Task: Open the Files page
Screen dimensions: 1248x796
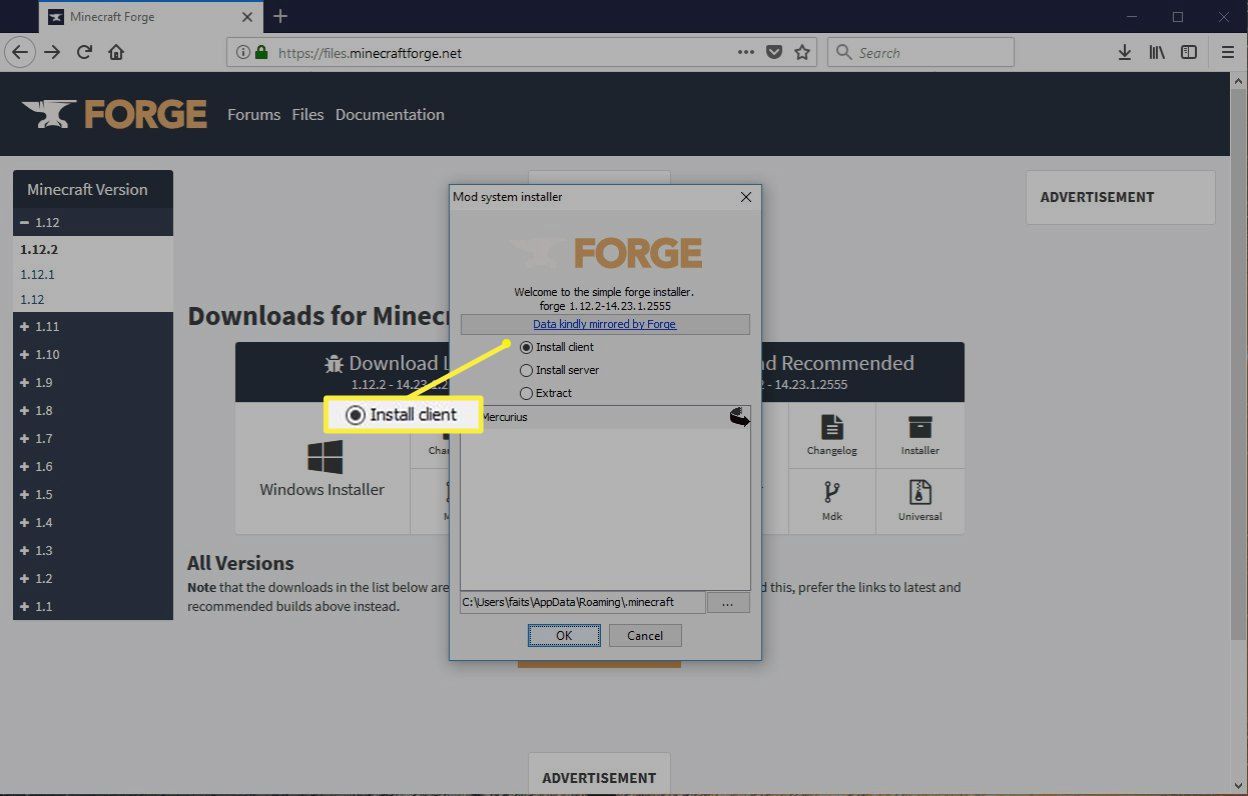Action: (x=308, y=114)
